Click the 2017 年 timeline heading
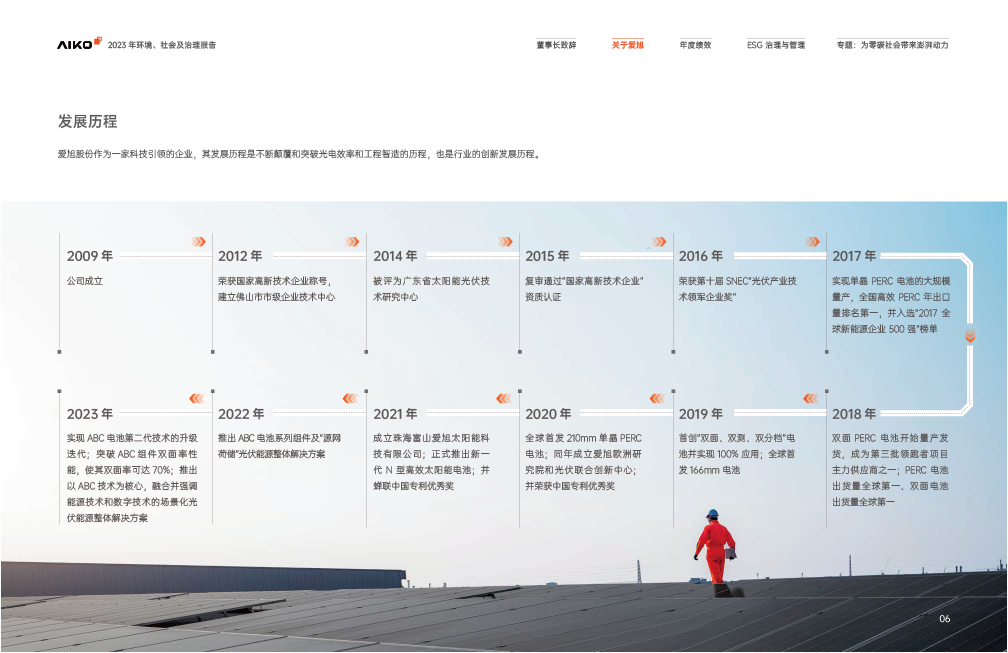 tap(854, 256)
